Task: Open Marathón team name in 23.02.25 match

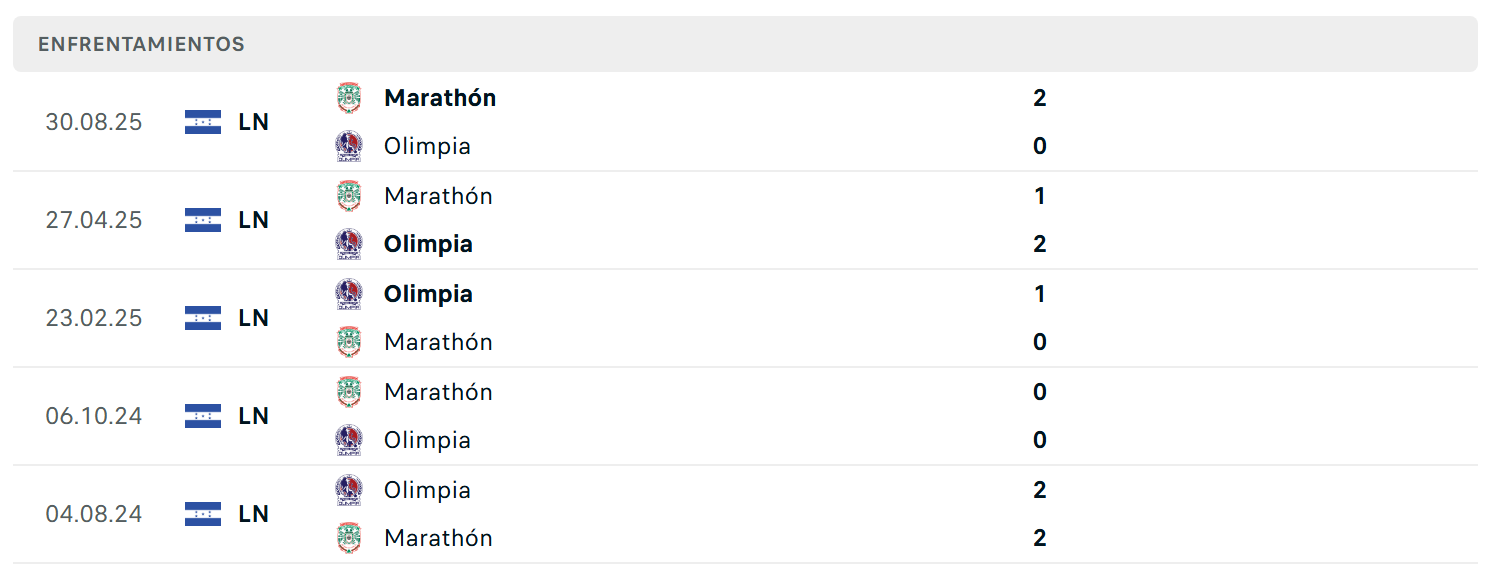Action: click(x=438, y=342)
